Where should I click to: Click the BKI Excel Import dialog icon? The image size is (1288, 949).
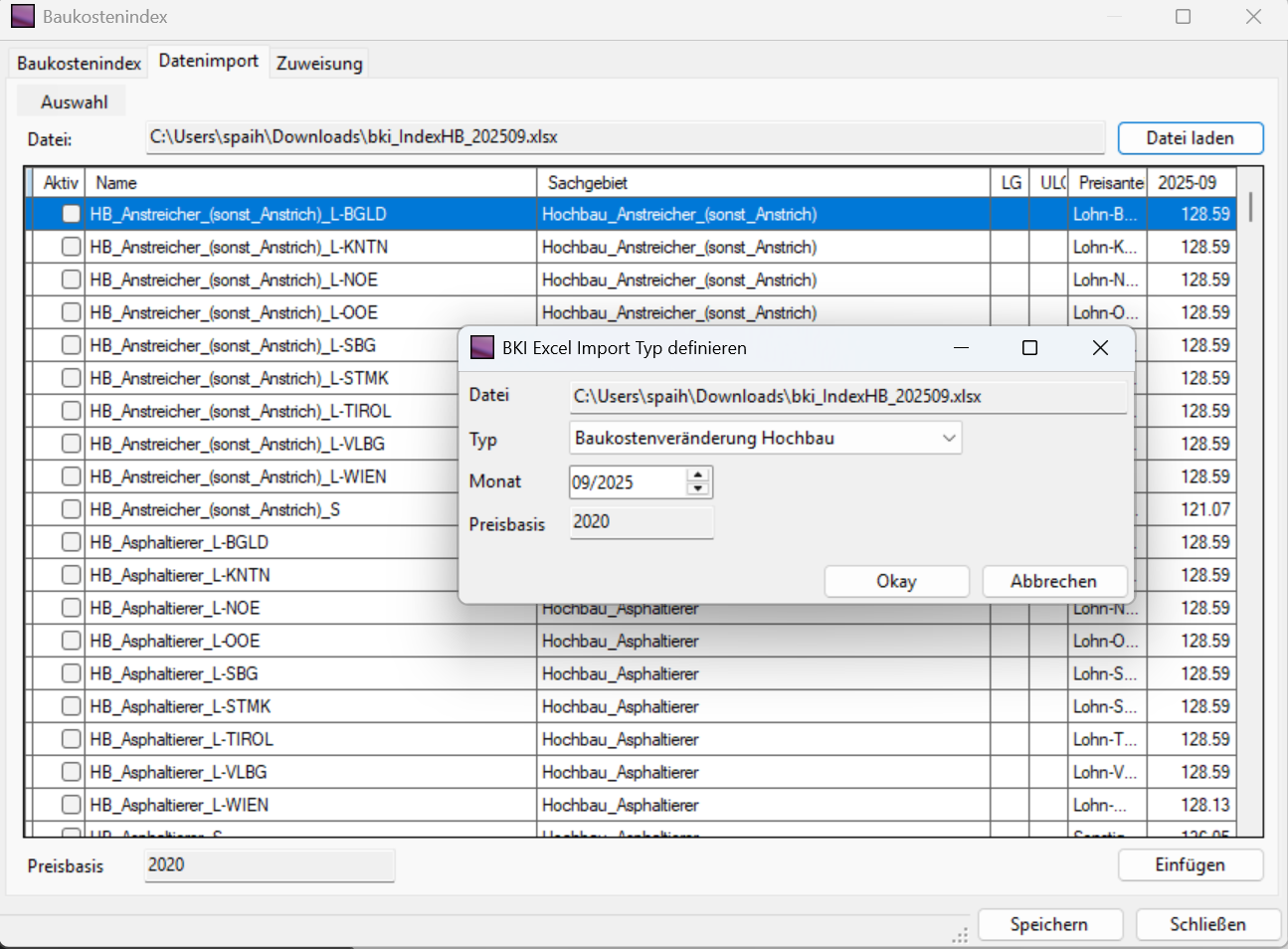click(x=482, y=347)
